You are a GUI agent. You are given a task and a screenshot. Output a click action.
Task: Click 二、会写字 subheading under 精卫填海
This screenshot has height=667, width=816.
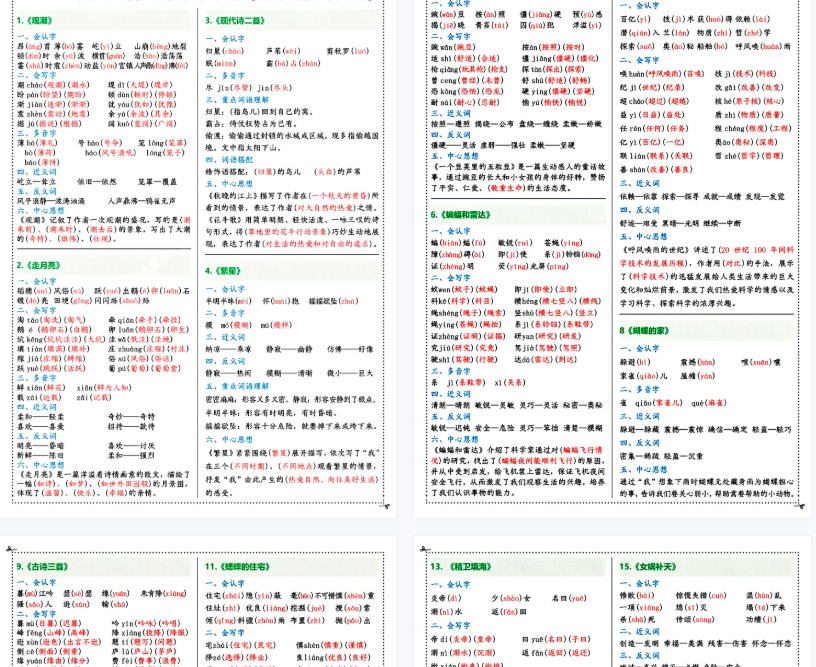coord(450,627)
